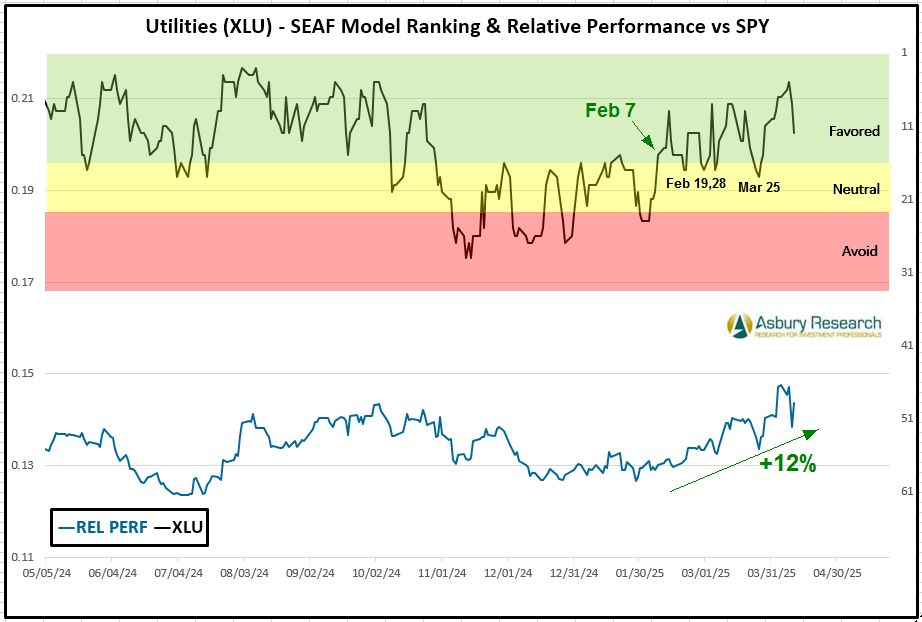Click the +12% performance label
The image size is (922, 622).
787,464
